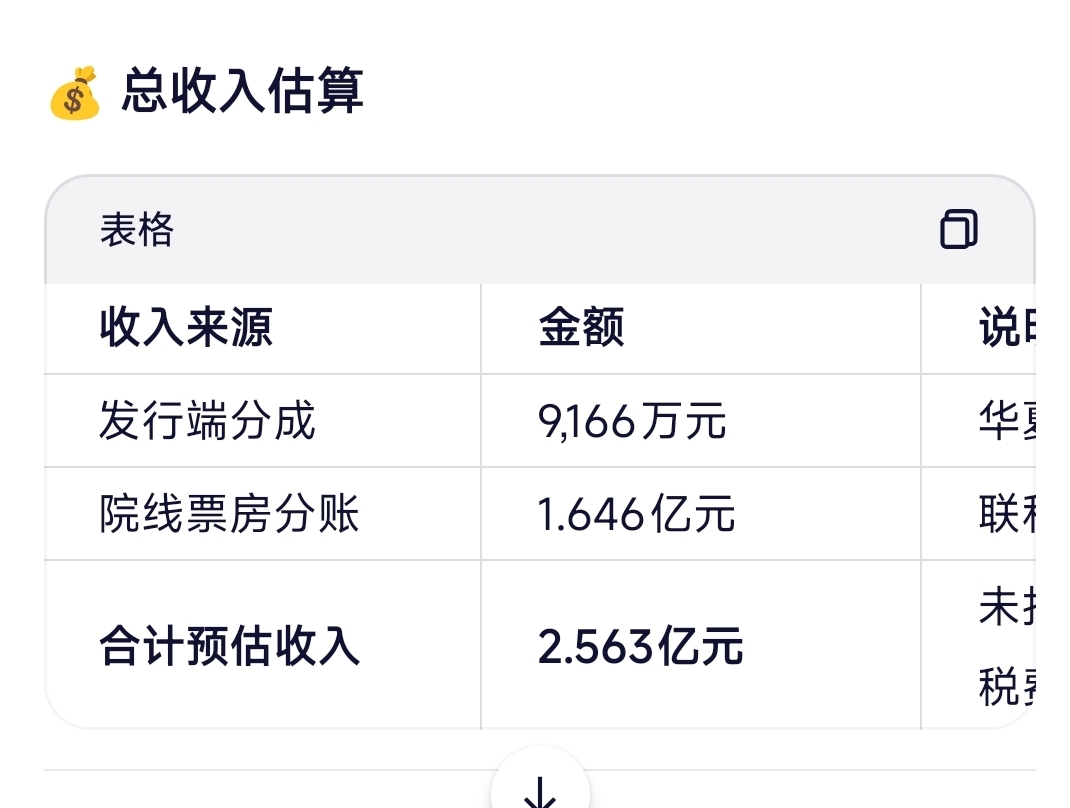Click the 1.646亿元 amount cell

click(x=636, y=514)
